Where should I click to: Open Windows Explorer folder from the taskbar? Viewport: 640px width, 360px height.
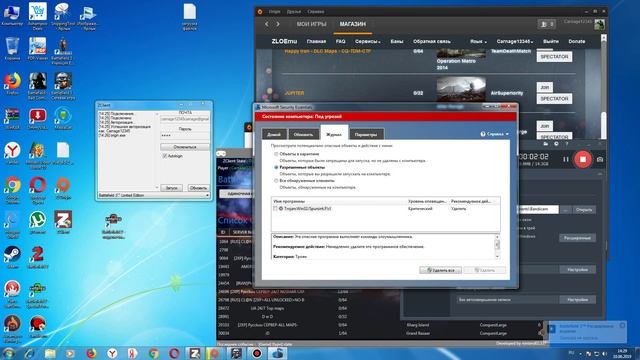pyautogui.click(x=50, y=353)
